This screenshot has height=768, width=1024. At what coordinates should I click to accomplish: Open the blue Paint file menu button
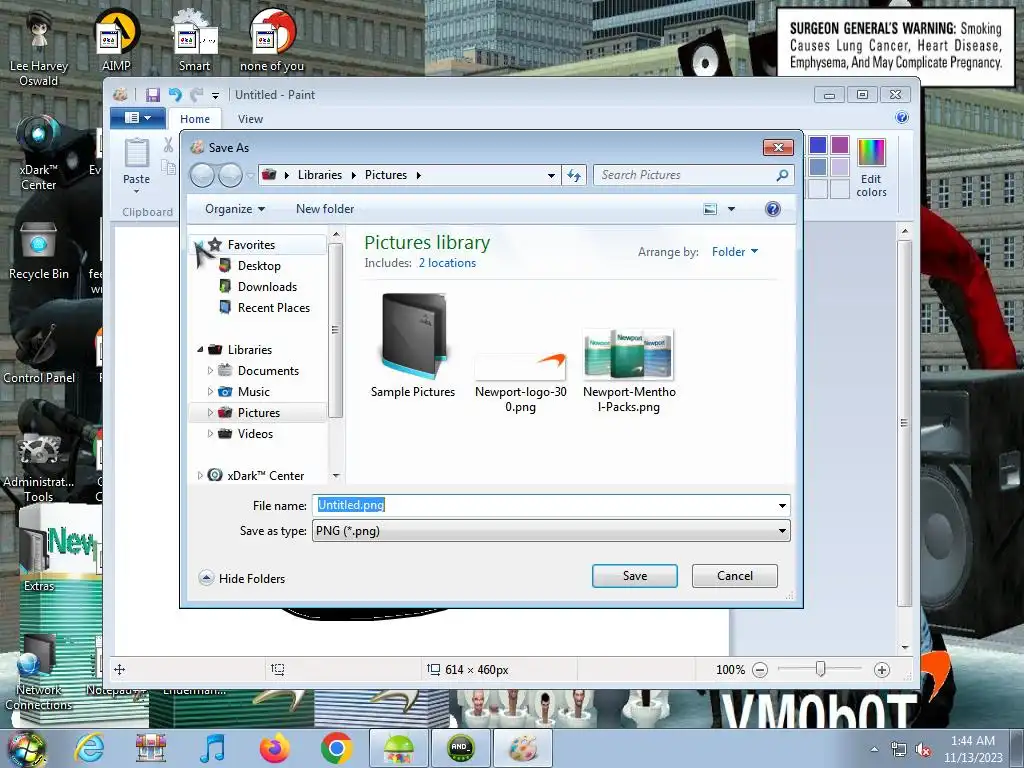point(137,118)
